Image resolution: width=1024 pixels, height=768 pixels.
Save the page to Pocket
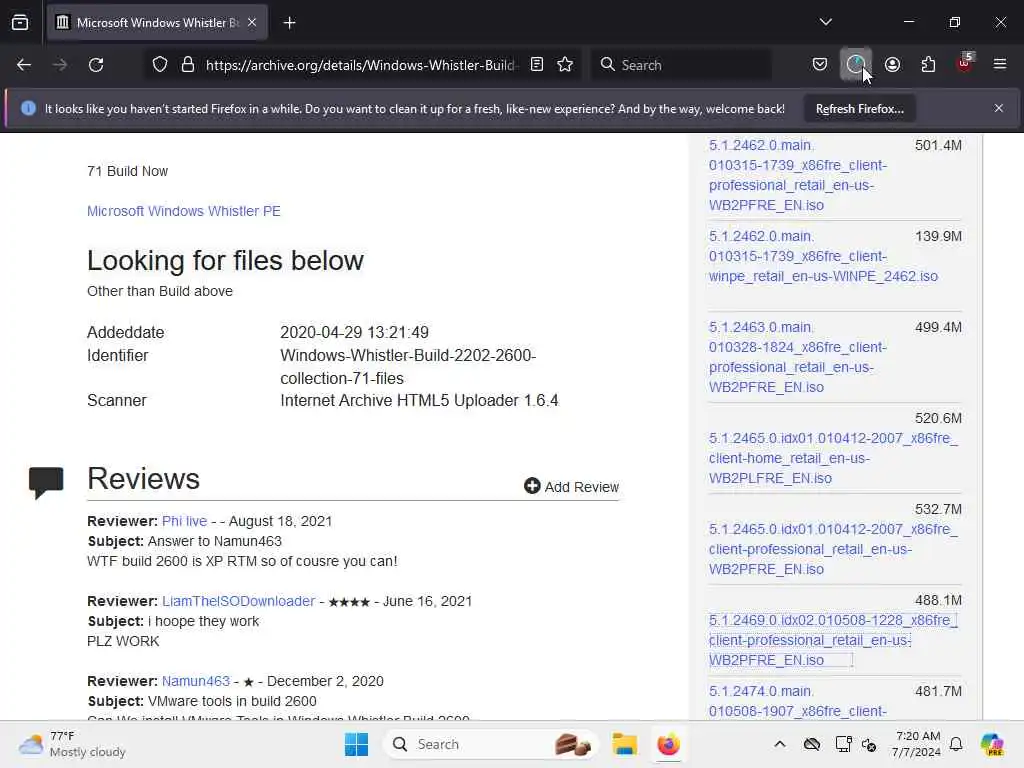pos(820,65)
